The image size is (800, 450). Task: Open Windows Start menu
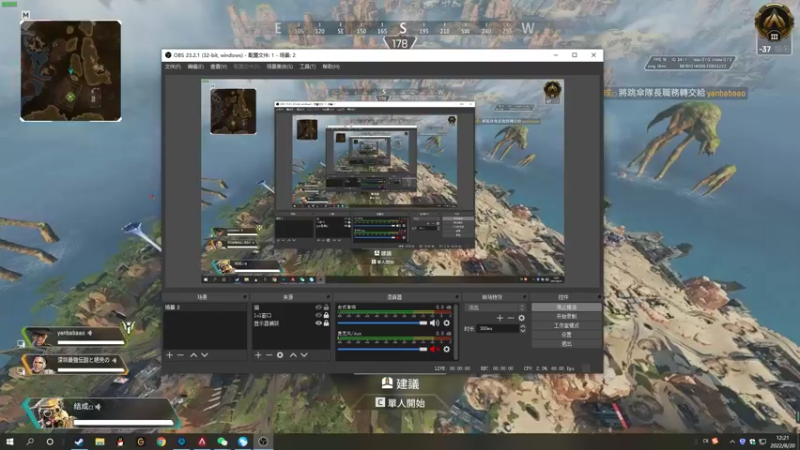click(10, 442)
